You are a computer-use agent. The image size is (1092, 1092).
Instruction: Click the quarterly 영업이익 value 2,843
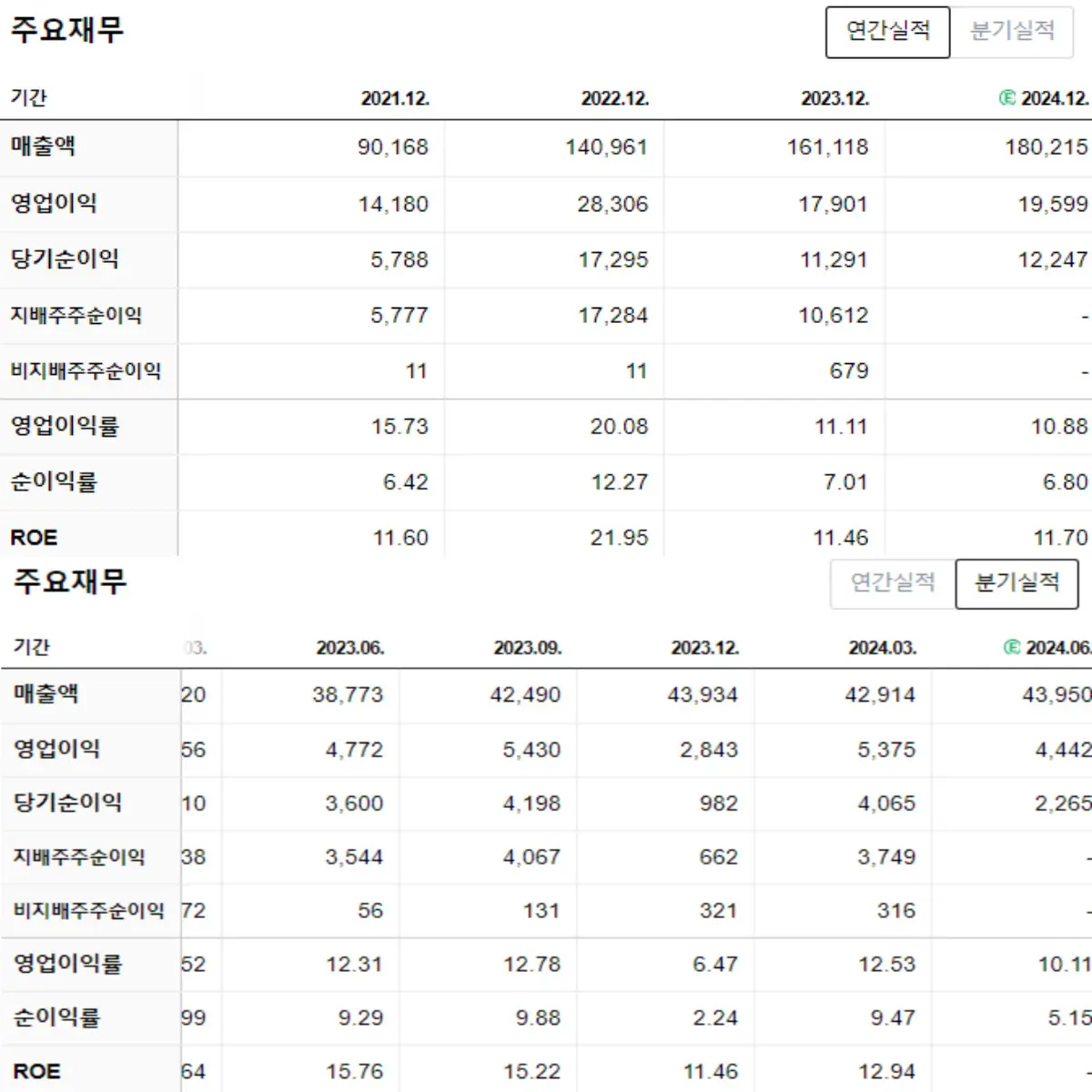tap(709, 750)
